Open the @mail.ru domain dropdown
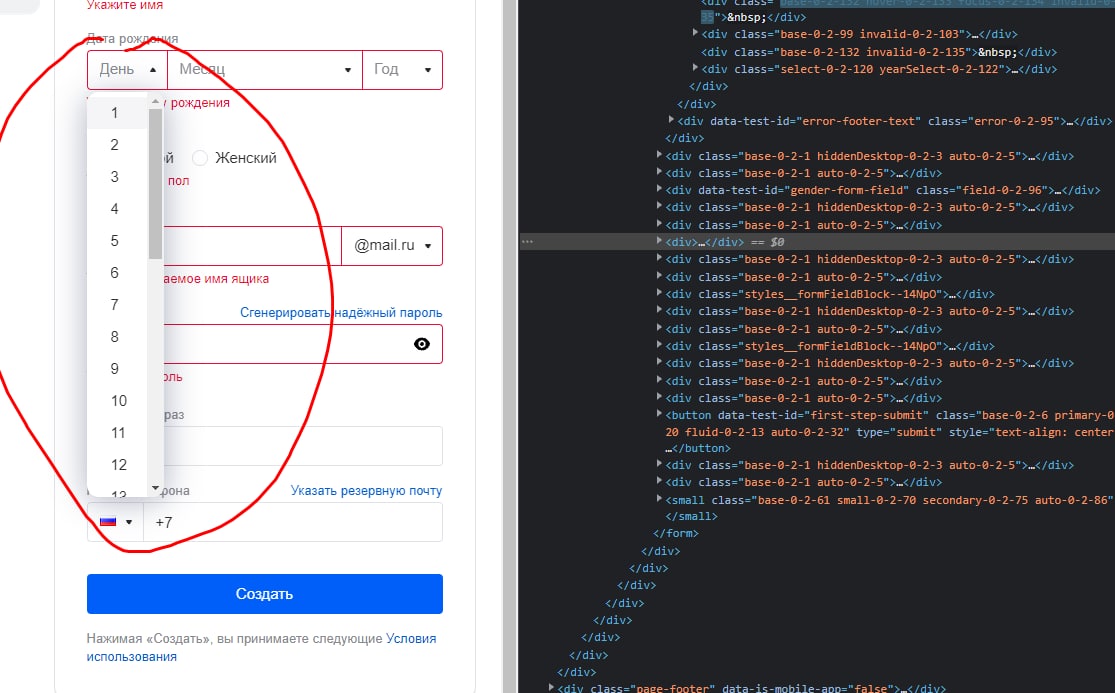This screenshot has height=693, width=1115. pos(392,245)
